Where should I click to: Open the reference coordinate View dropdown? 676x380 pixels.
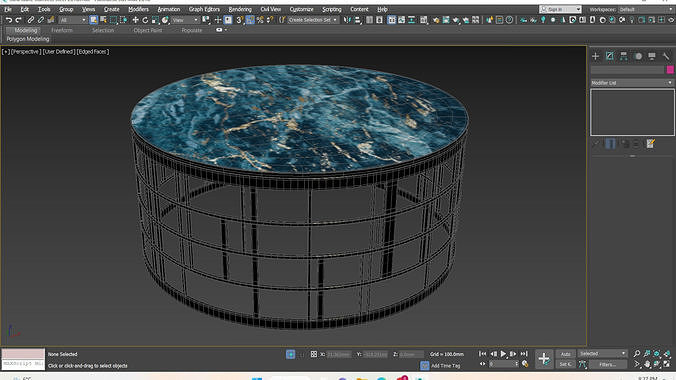[185, 20]
